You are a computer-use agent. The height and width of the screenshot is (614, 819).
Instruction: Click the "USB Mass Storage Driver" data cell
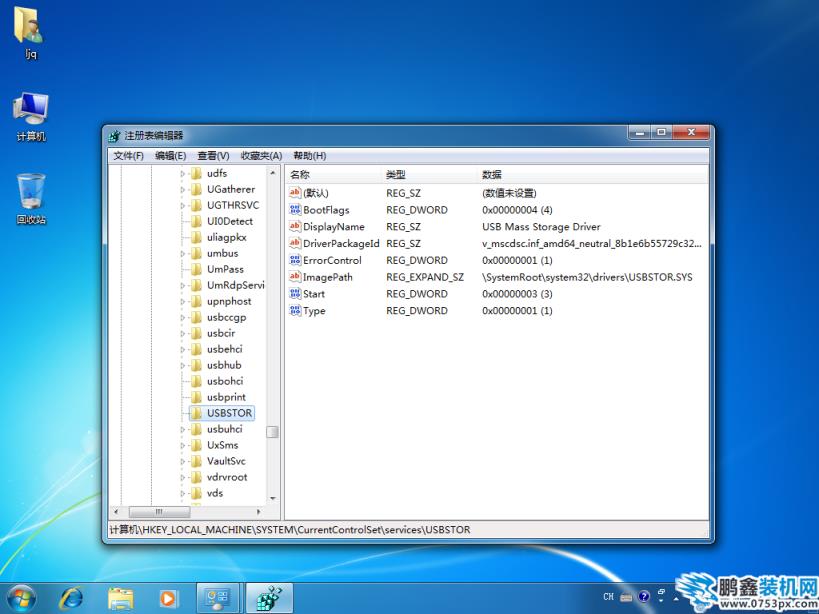coord(541,227)
